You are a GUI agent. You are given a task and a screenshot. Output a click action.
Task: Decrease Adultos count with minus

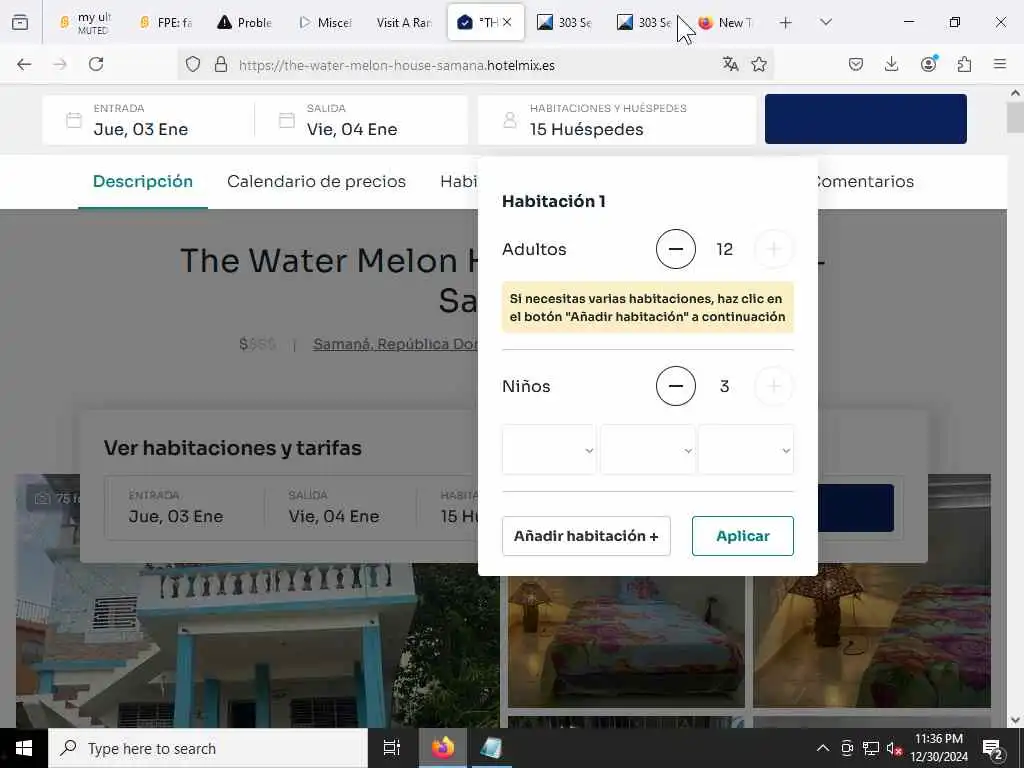tap(676, 249)
